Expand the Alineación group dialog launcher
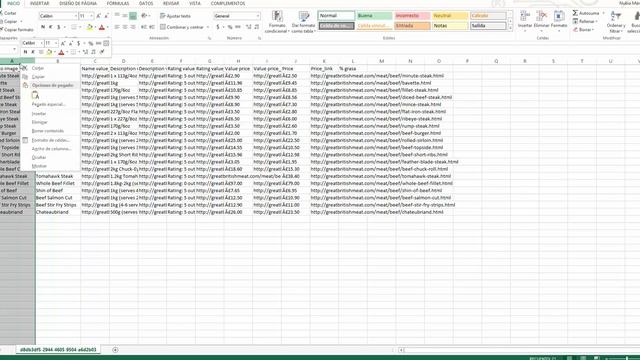The height and width of the screenshot is (360, 640). tap(209, 38)
